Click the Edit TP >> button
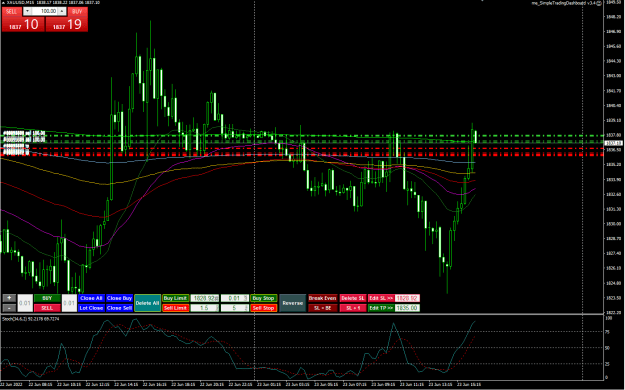The image size is (625, 390). [381, 308]
